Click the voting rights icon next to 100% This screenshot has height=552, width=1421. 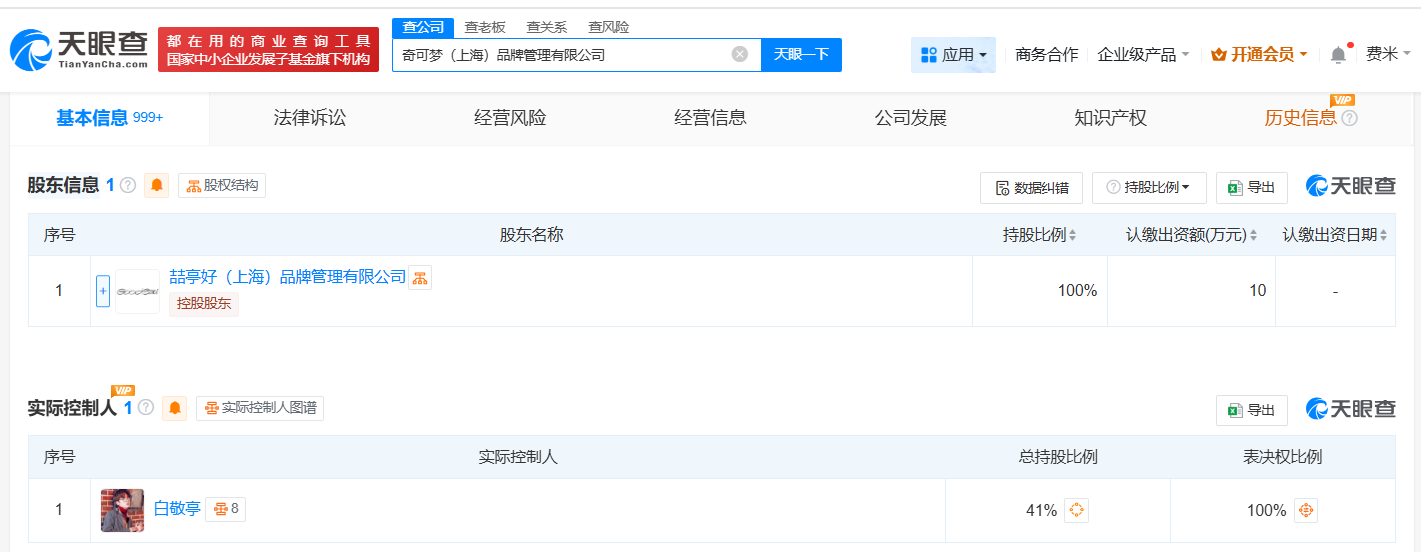click(1306, 510)
